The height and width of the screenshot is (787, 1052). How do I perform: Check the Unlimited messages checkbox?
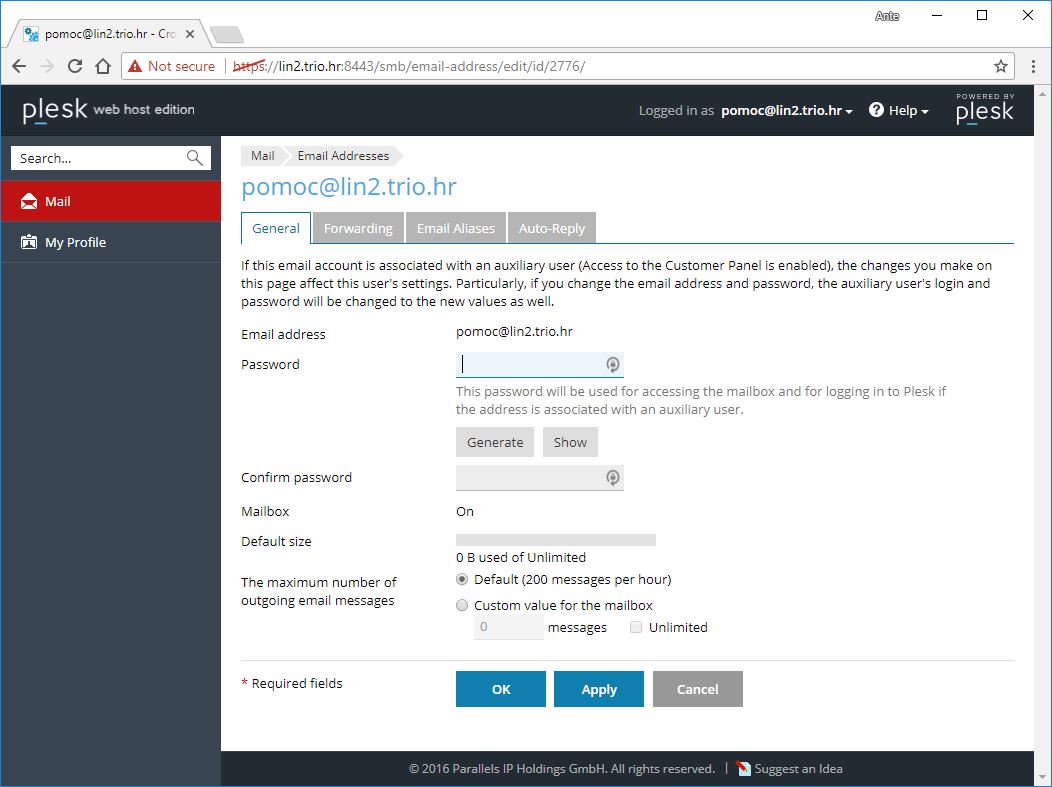636,627
